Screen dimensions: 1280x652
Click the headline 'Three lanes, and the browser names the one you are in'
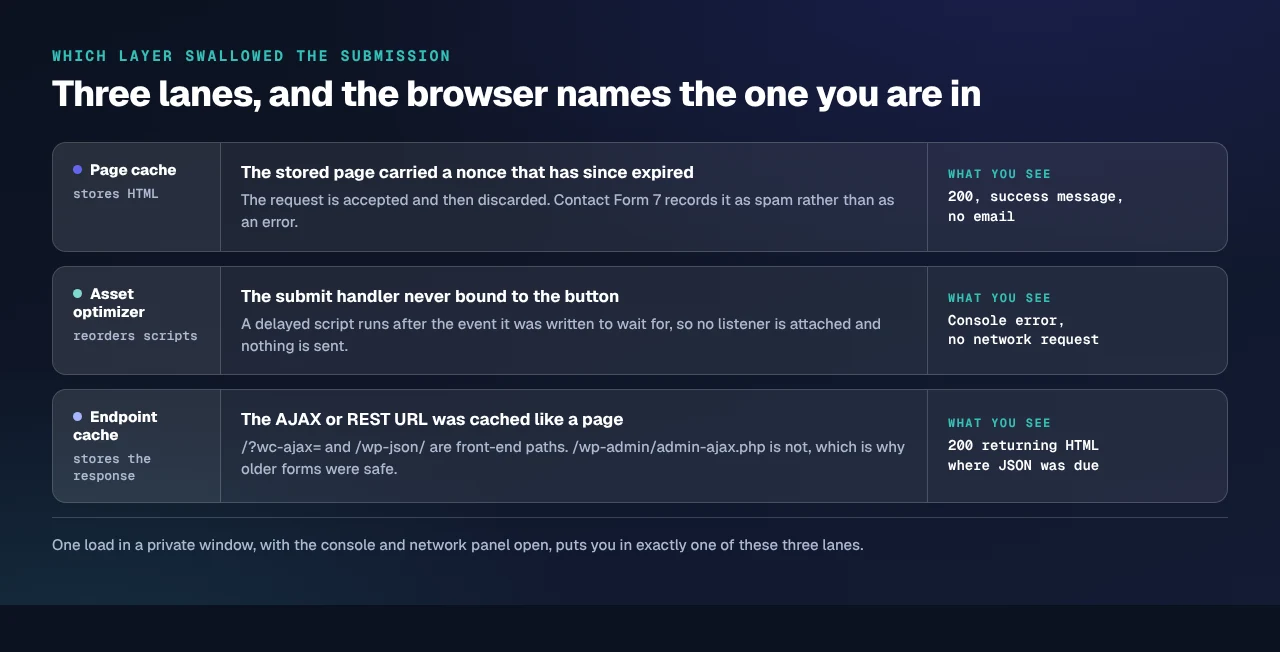[516, 94]
